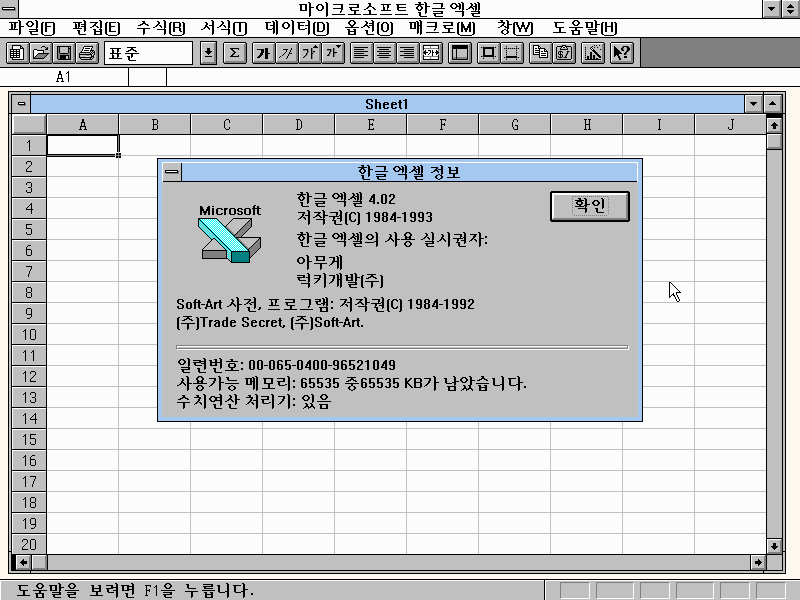Open the 한글 엑셀 정보 dialog control menu
This screenshot has height=600, width=800.
pyautogui.click(x=172, y=172)
